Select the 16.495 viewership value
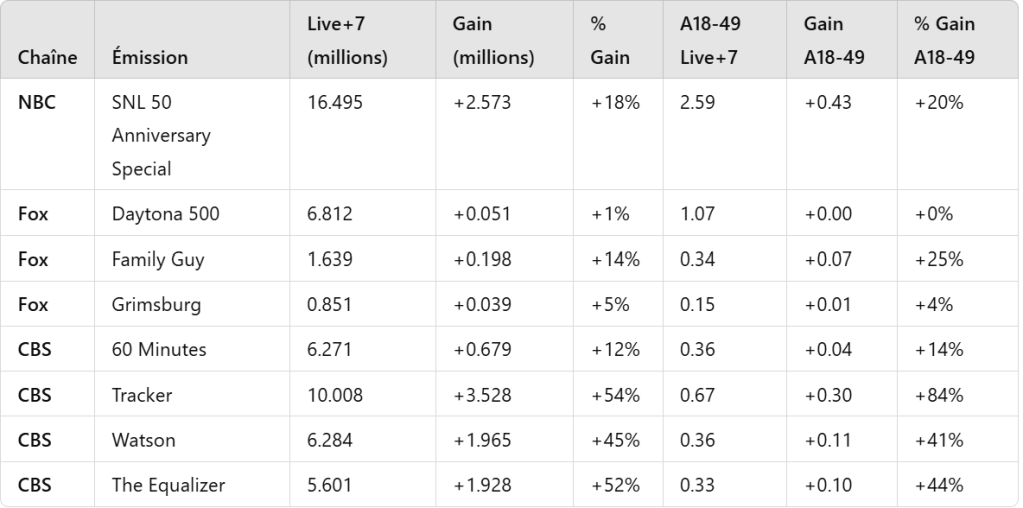 click(335, 102)
